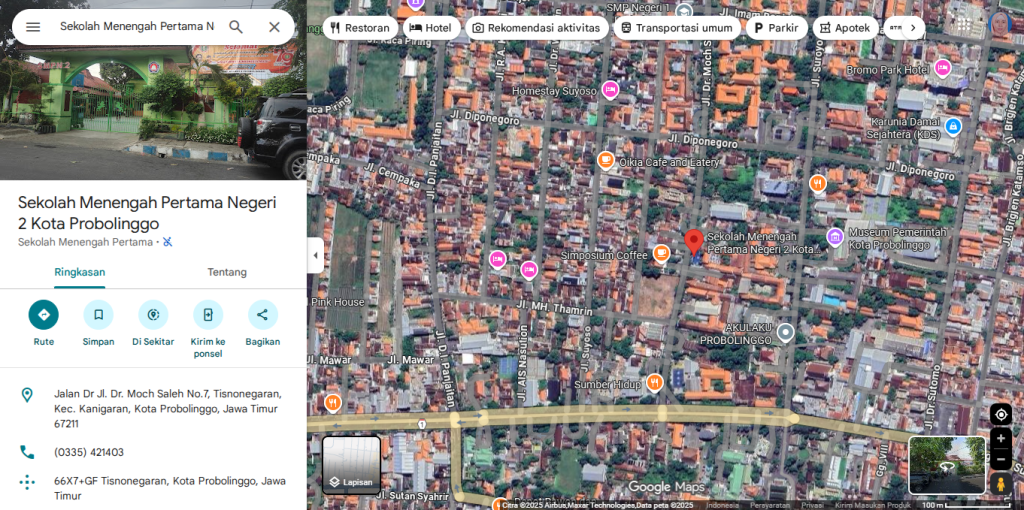
Task: Open the hamburger main menu
Action: point(33,27)
